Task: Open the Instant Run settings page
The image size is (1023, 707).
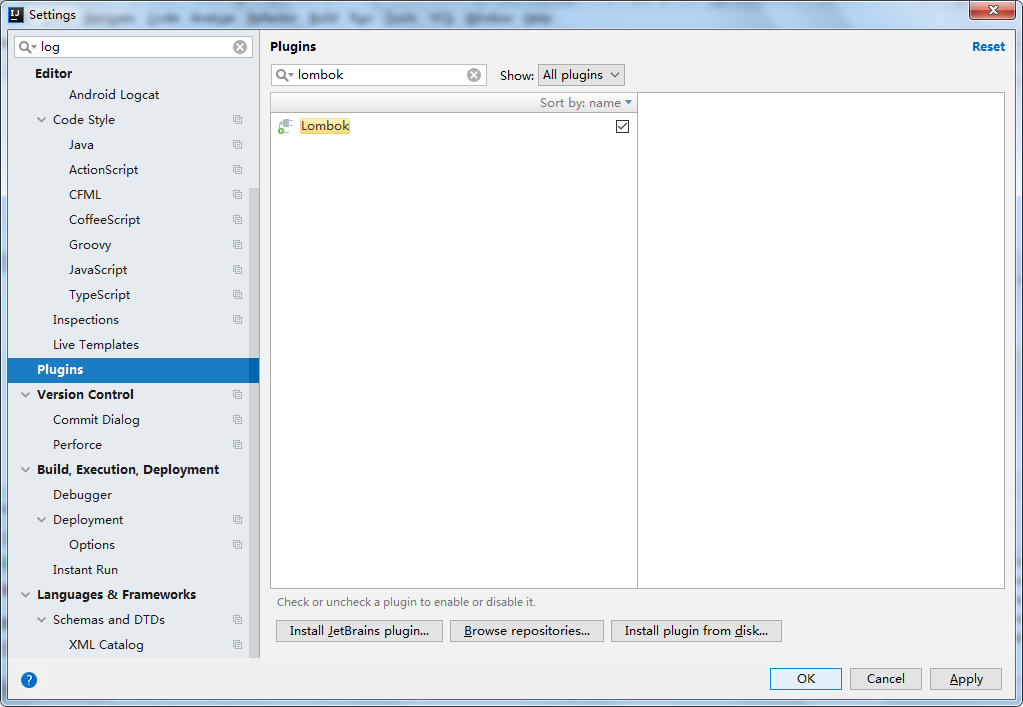Action: 85,570
